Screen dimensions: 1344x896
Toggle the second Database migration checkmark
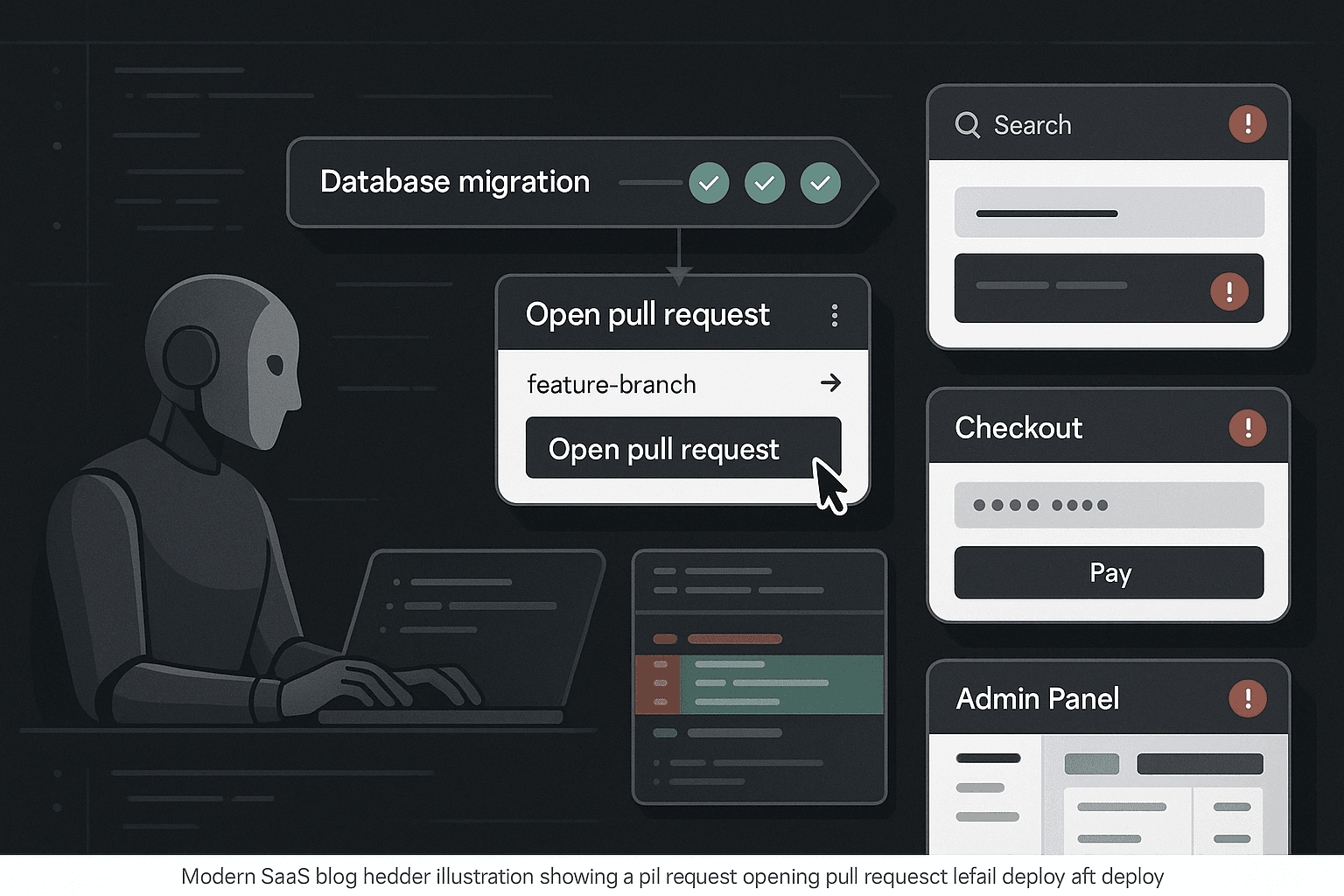[x=765, y=183]
